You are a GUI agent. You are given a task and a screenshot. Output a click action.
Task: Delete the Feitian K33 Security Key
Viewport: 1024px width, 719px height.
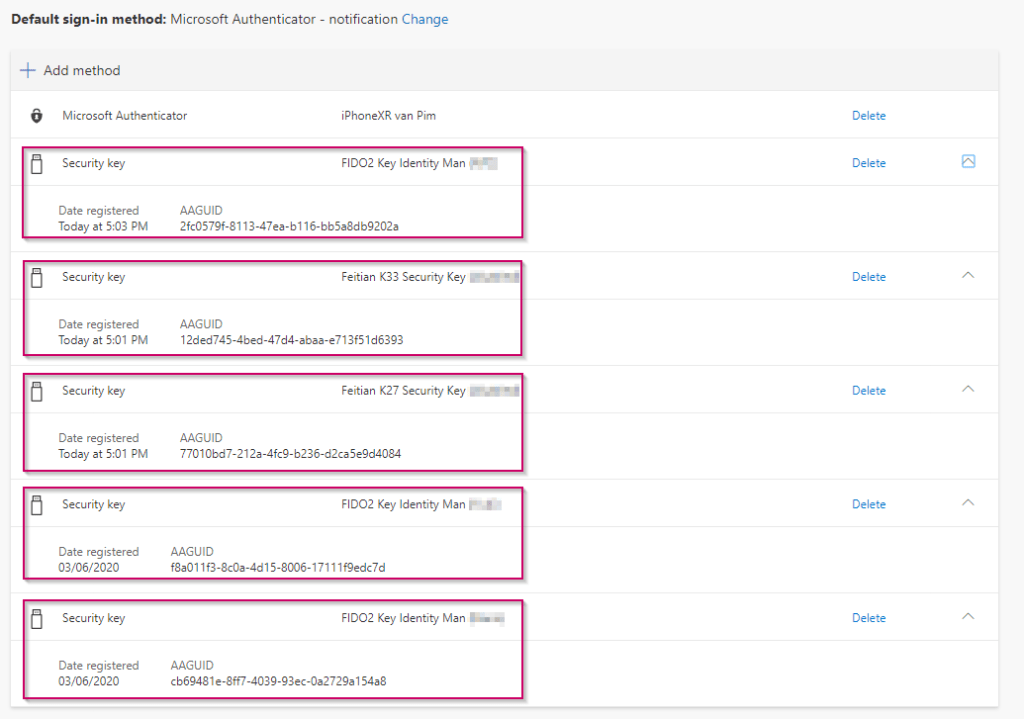pyautogui.click(x=868, y=277)
